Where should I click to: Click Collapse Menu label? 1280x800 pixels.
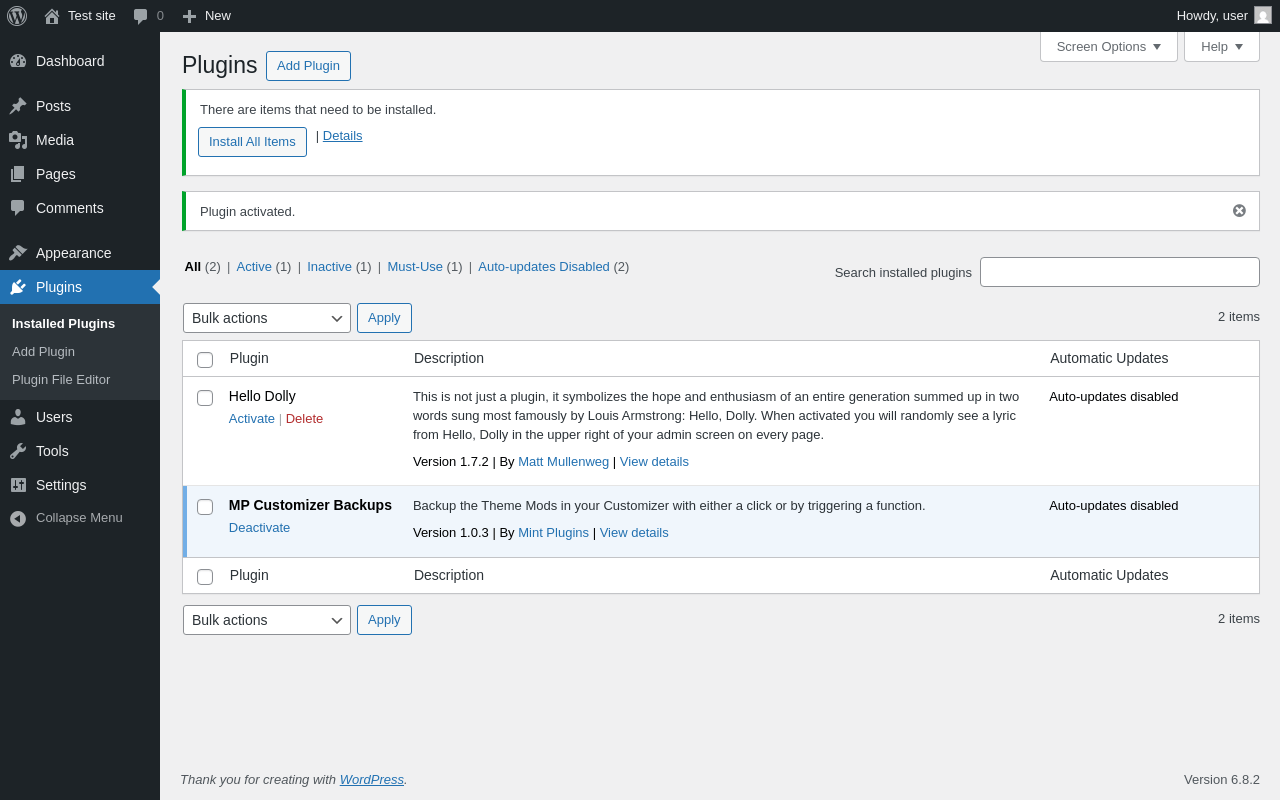[79, 518]
